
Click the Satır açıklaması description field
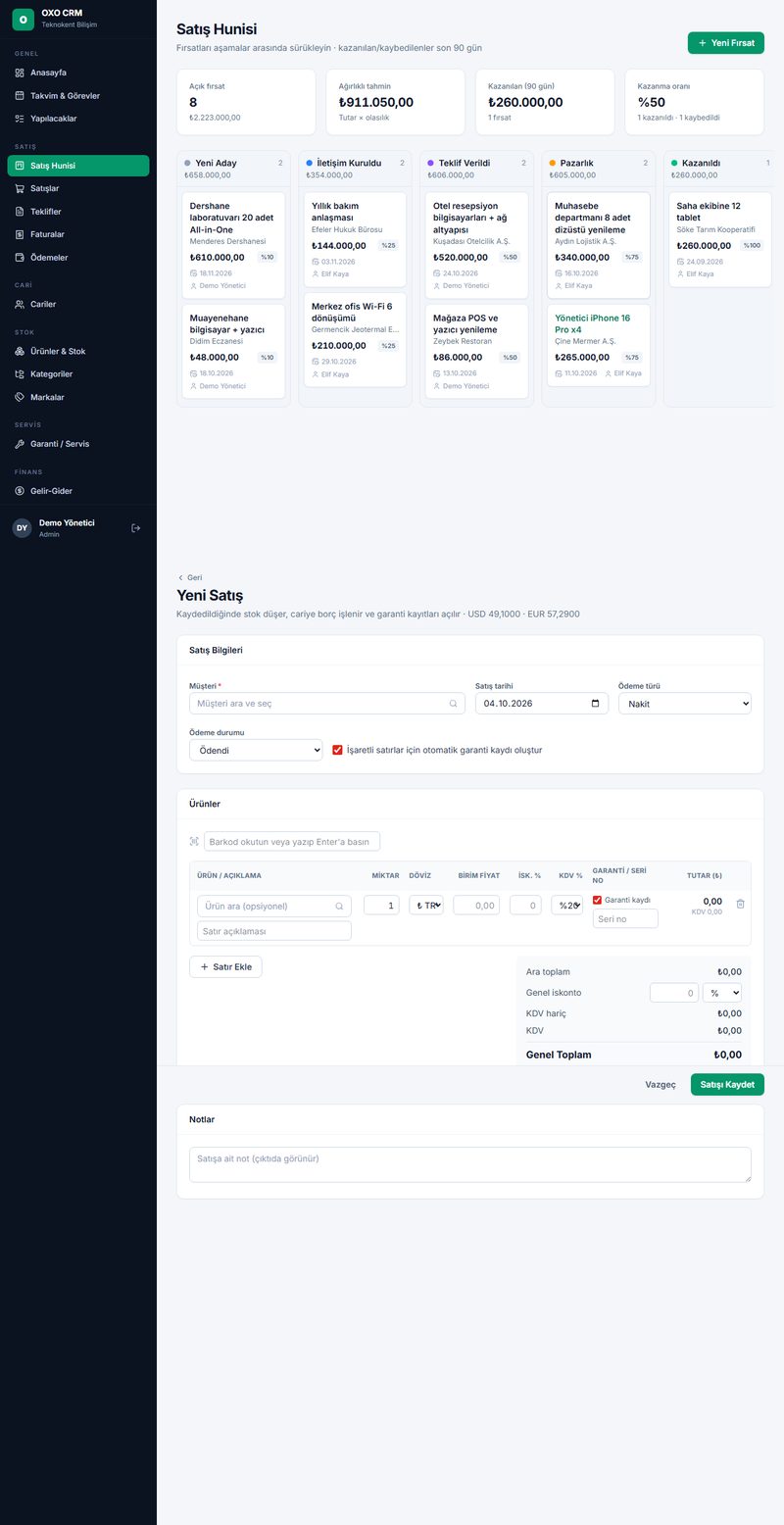click(274, 931)
